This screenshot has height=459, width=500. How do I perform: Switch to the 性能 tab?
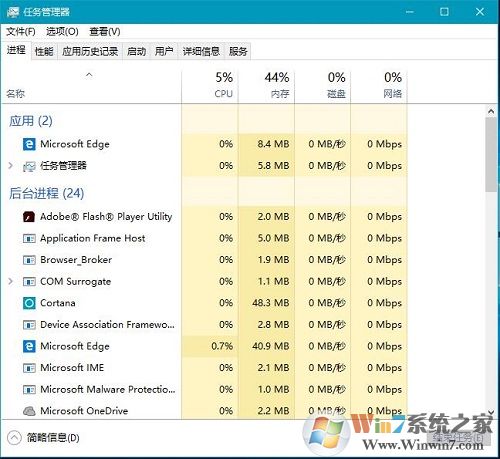[x=44, y=51]
